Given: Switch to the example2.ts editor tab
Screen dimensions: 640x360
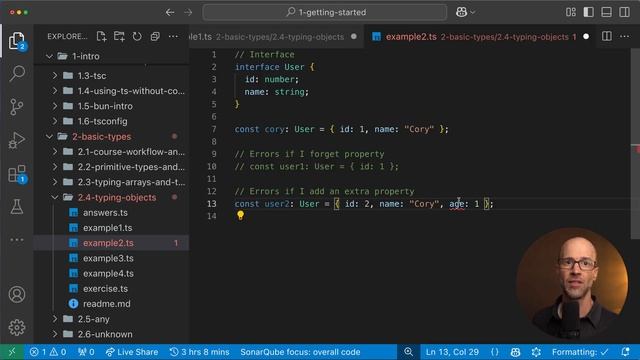Looking at the screenshot, I should tap(480, 37).
